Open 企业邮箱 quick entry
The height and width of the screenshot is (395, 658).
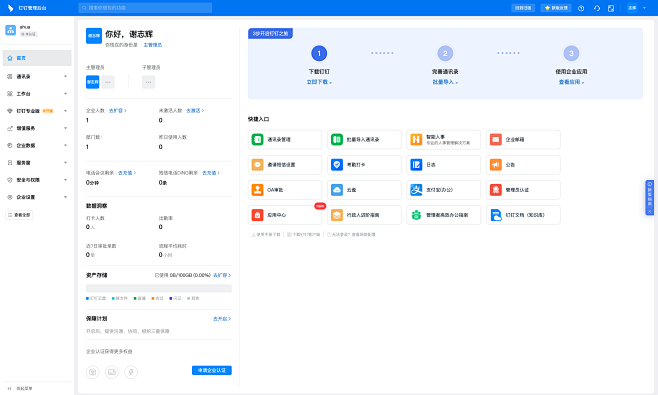523,139
